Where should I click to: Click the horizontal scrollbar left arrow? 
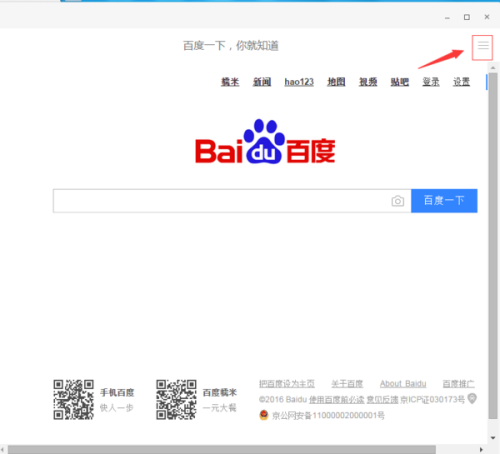tap(3, 450)
